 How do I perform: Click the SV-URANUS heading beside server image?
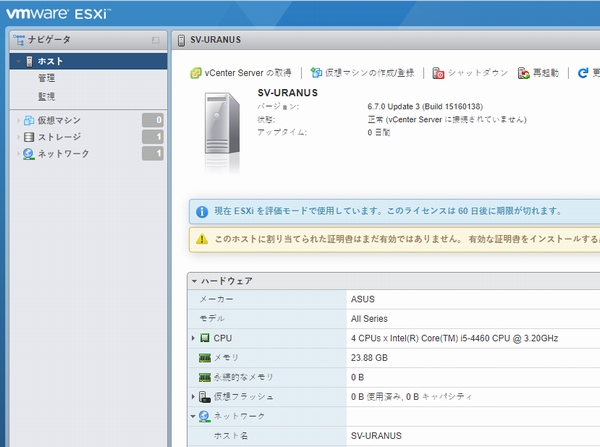click(288, 93)
